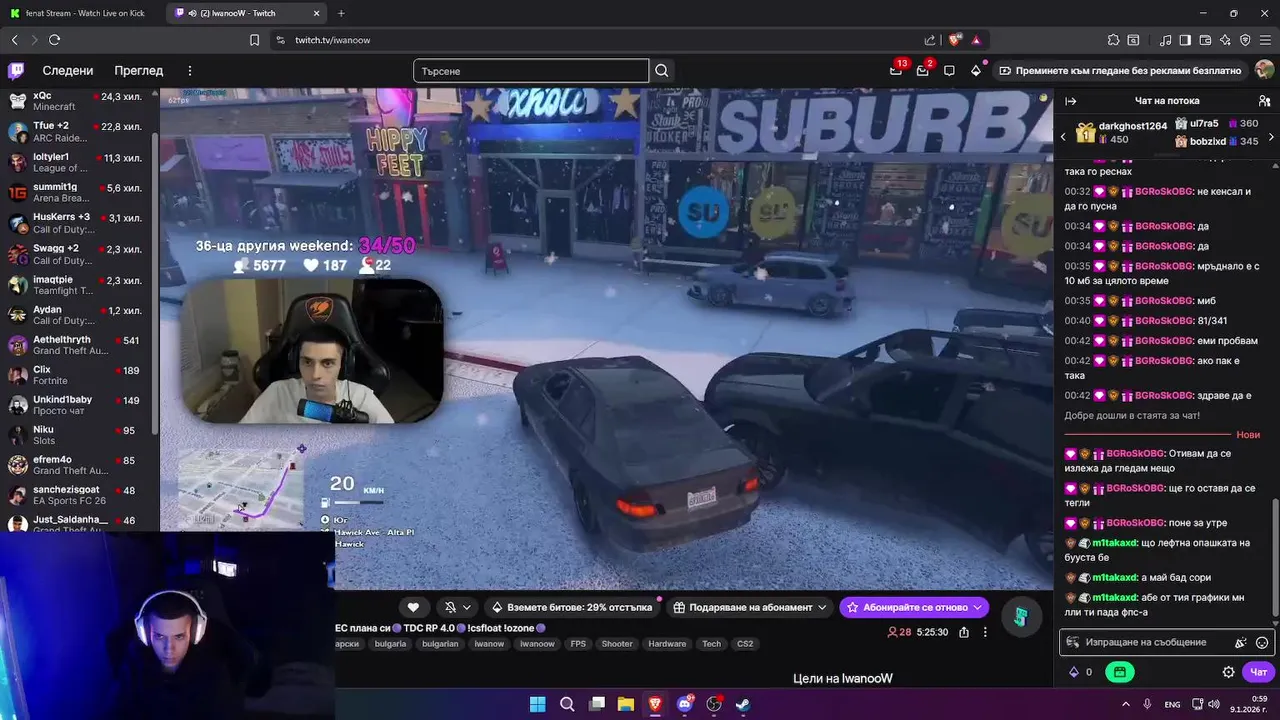Open Discord from the taskbar
Image resolution: width=1280 pixels, height=720 pixels.
(x=685, y=704)
